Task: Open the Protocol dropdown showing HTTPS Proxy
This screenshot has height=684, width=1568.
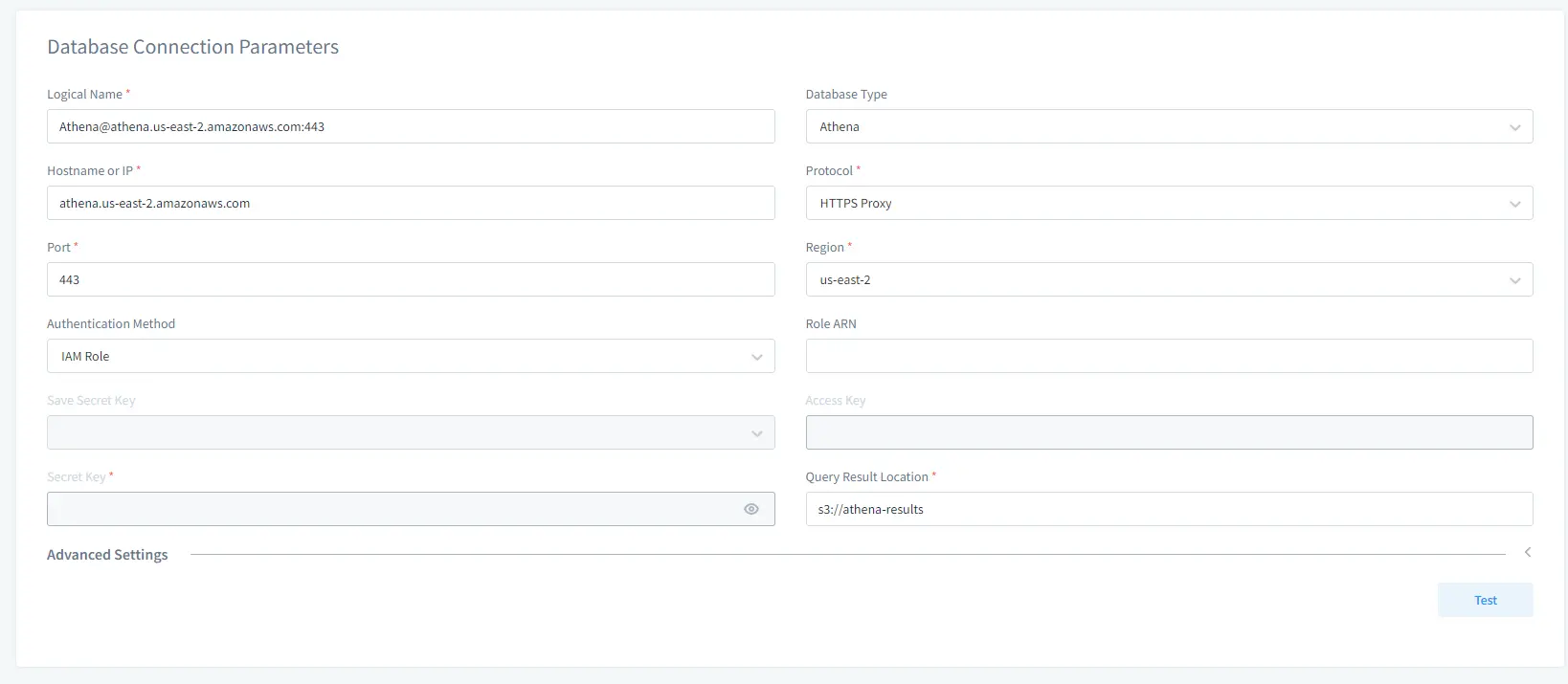Action: (x=1169, y=203)
